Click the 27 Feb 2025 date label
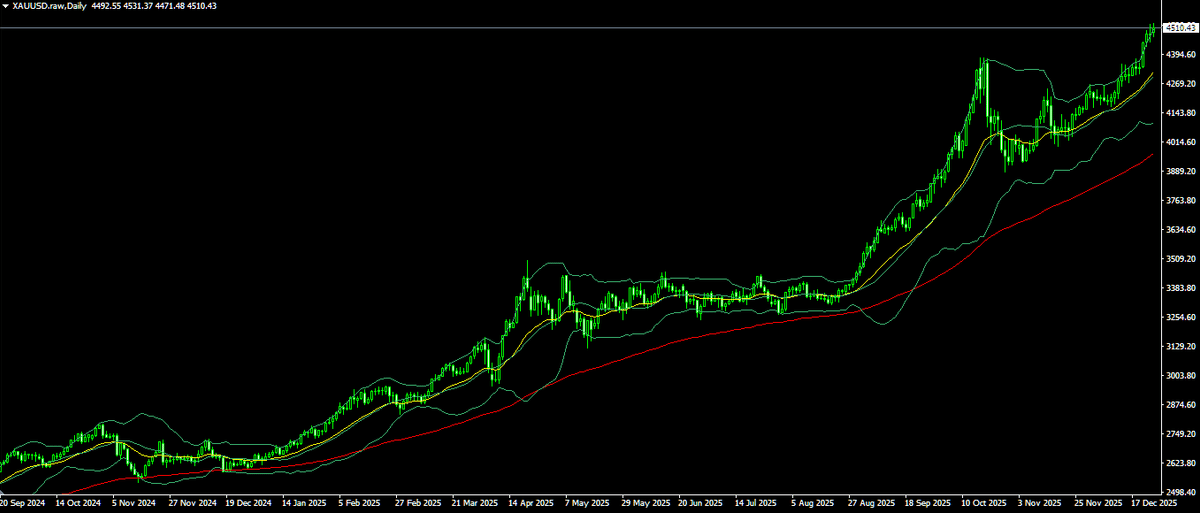The image size is (1200, 513). point(419,505)
